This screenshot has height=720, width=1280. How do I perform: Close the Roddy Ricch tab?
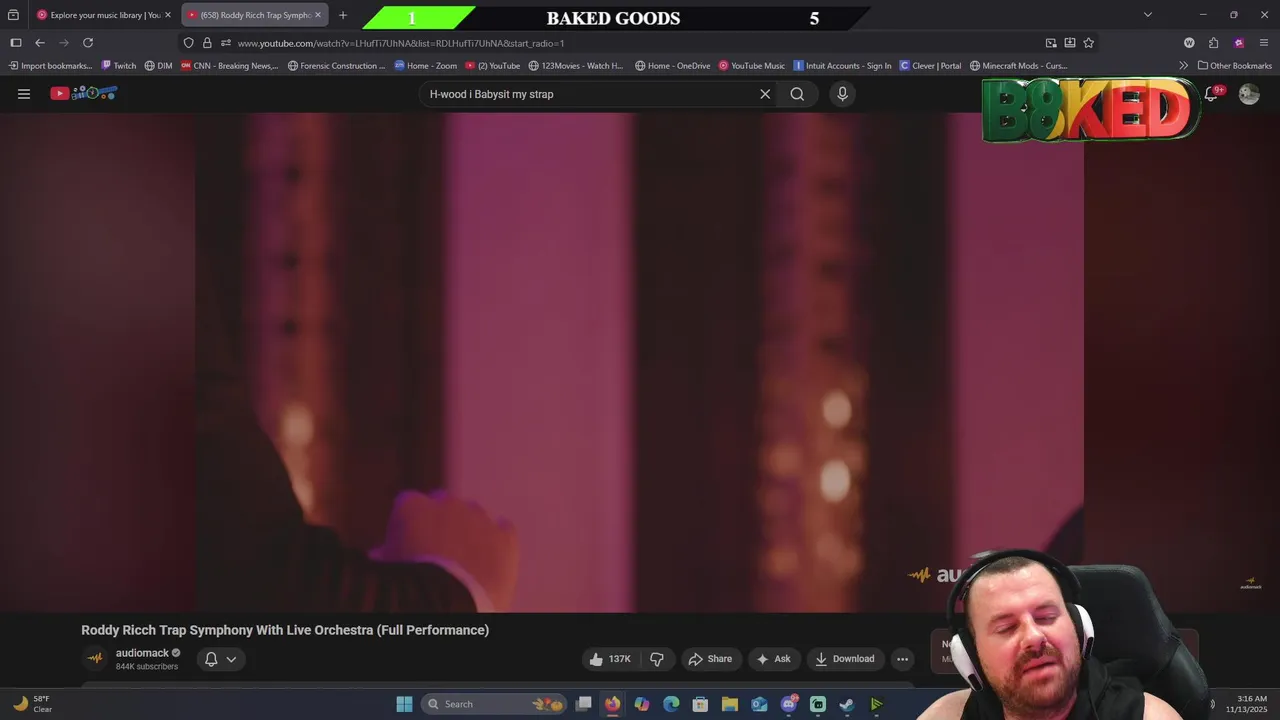(x=318, y=15)
